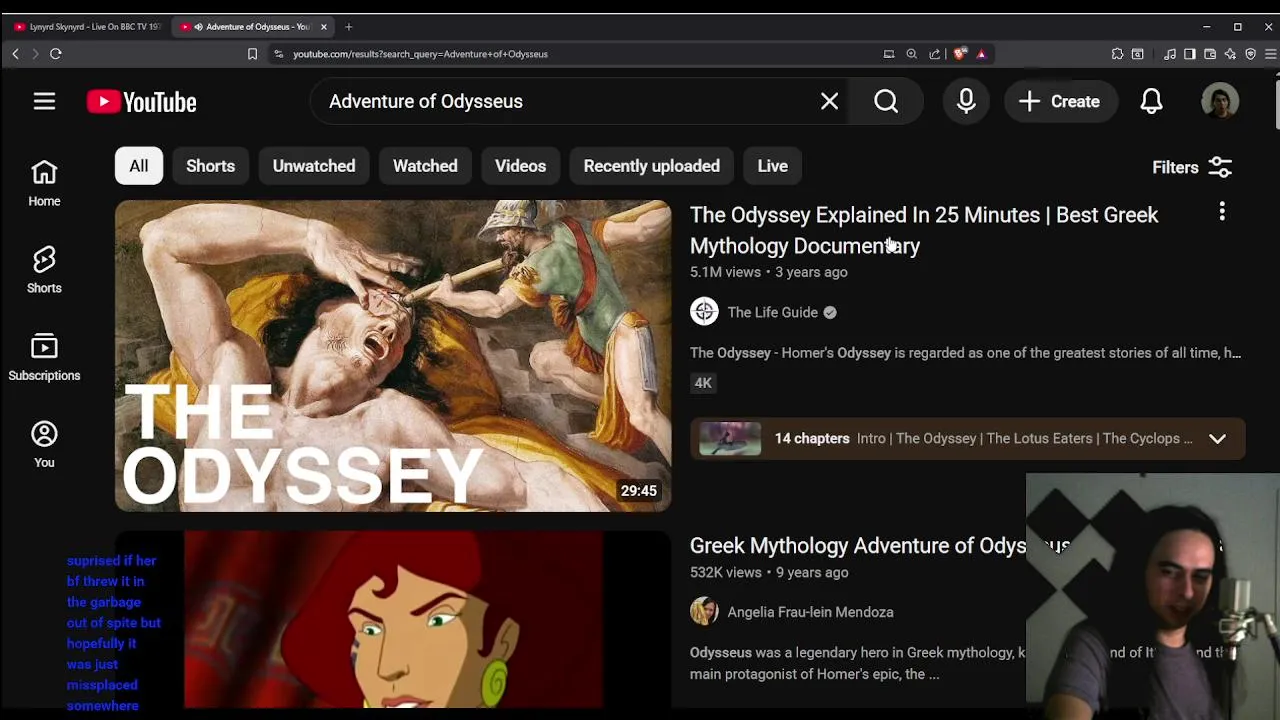Image resolution: width=1280 pixels, height=720 pixels.
Task: Click The Life Guide channel avatar
Action: (704, 312)
